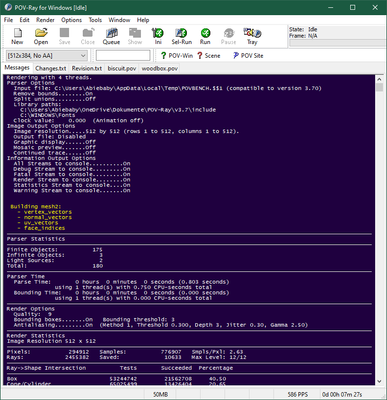Open Scene help icon

pos(209,56)
